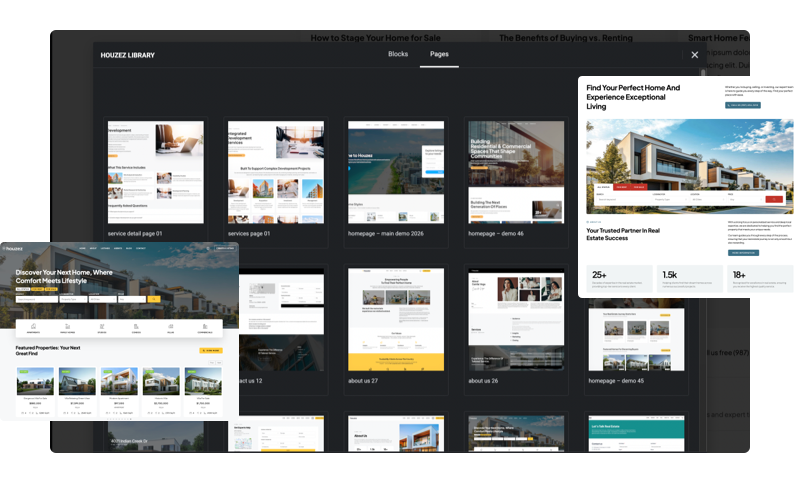Click the Home menu item in left preview

(x=82, y=248)
